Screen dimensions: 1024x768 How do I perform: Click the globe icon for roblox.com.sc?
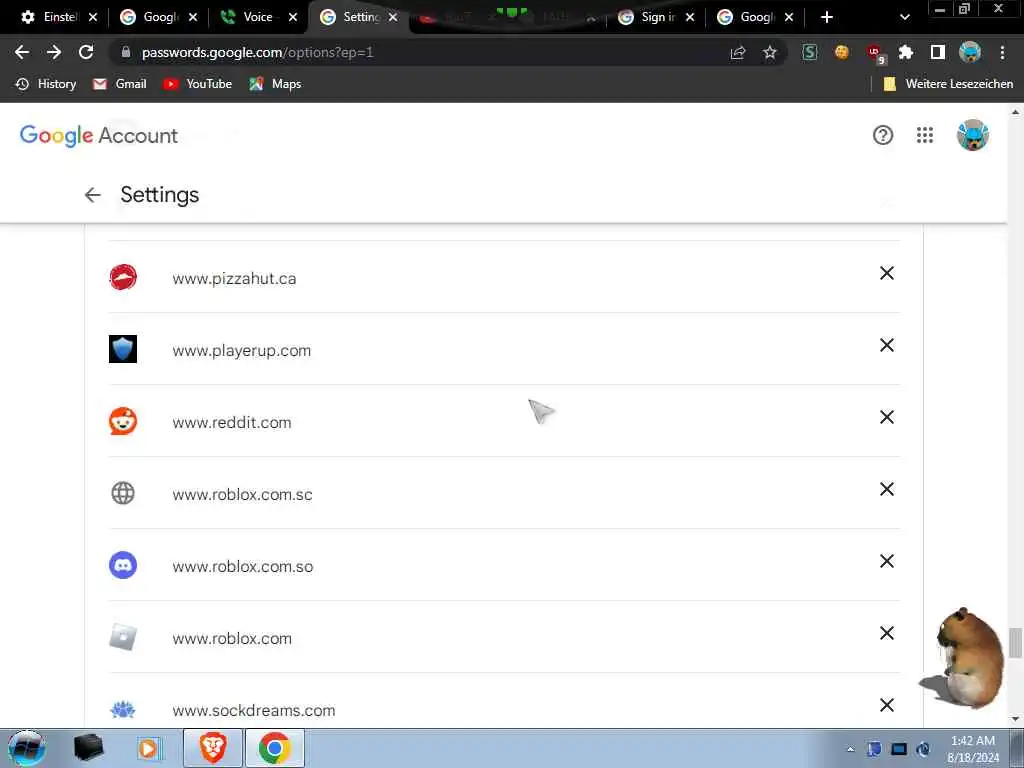coord(123,493)
